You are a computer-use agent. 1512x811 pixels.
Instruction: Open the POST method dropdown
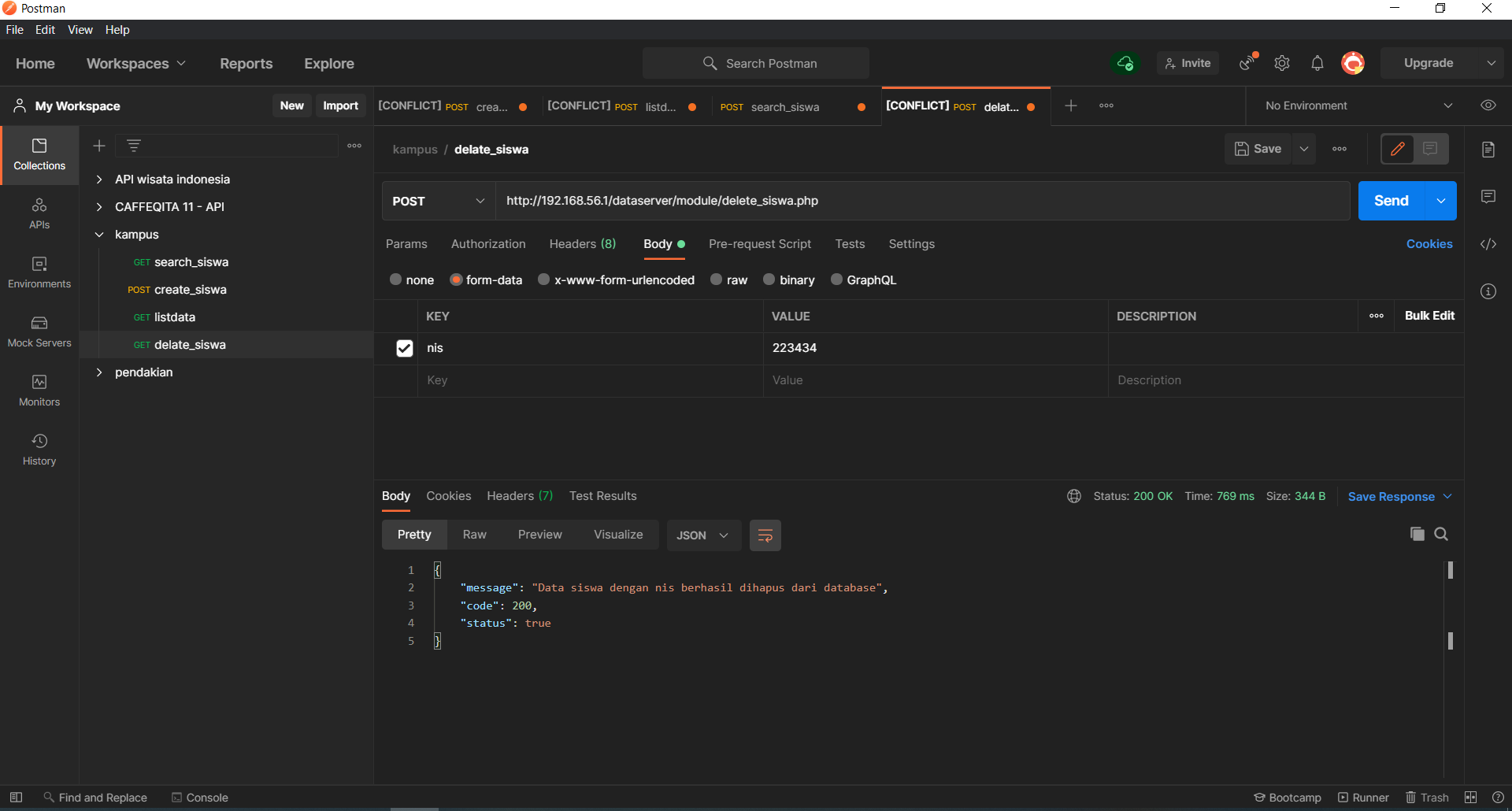click(439, 201)
